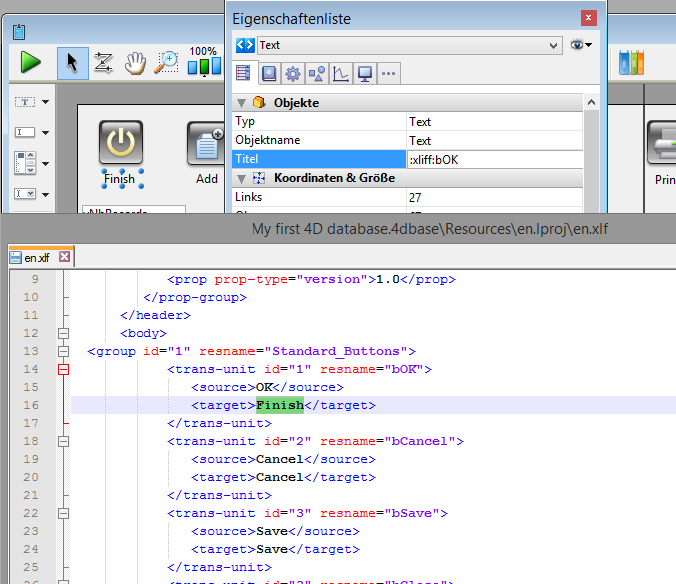The height and width of the screenshot is (584, 676).
Task: Open the Text object selector dropdown
Action: point(554,46)
